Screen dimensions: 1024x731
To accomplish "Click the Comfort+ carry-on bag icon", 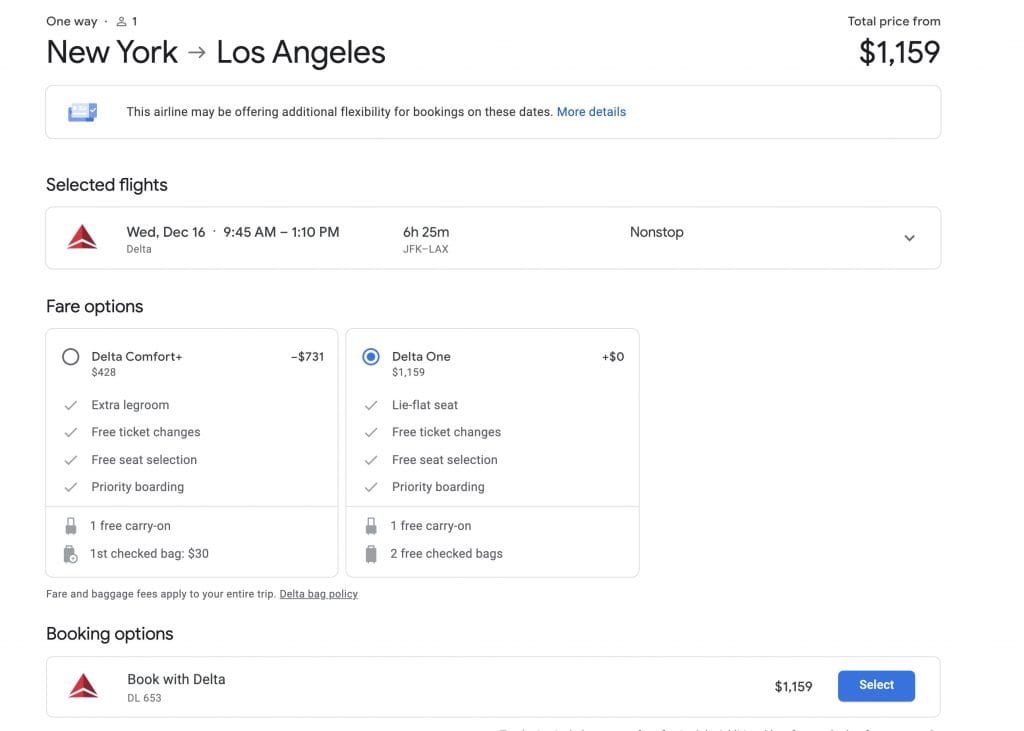I will [x=71, y=526].
